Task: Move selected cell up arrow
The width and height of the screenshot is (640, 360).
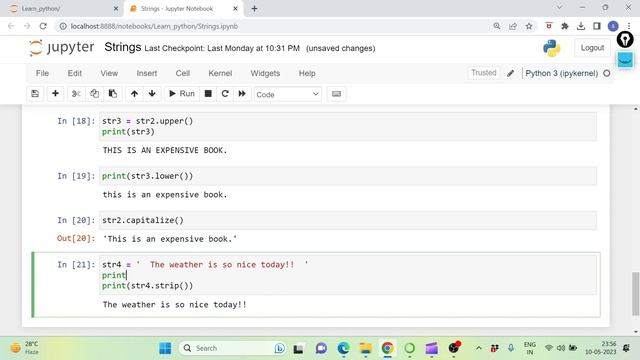Action: pos(134,94)
